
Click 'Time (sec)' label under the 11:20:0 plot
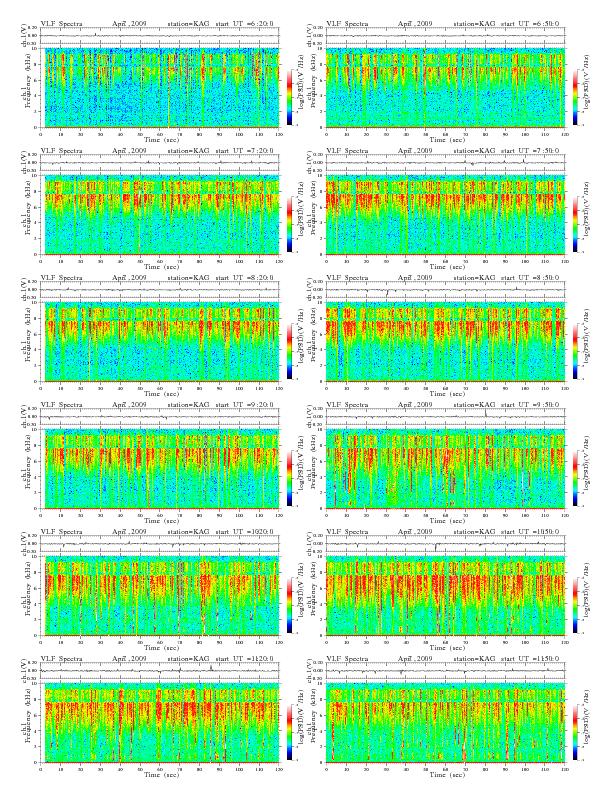[162, 775]
